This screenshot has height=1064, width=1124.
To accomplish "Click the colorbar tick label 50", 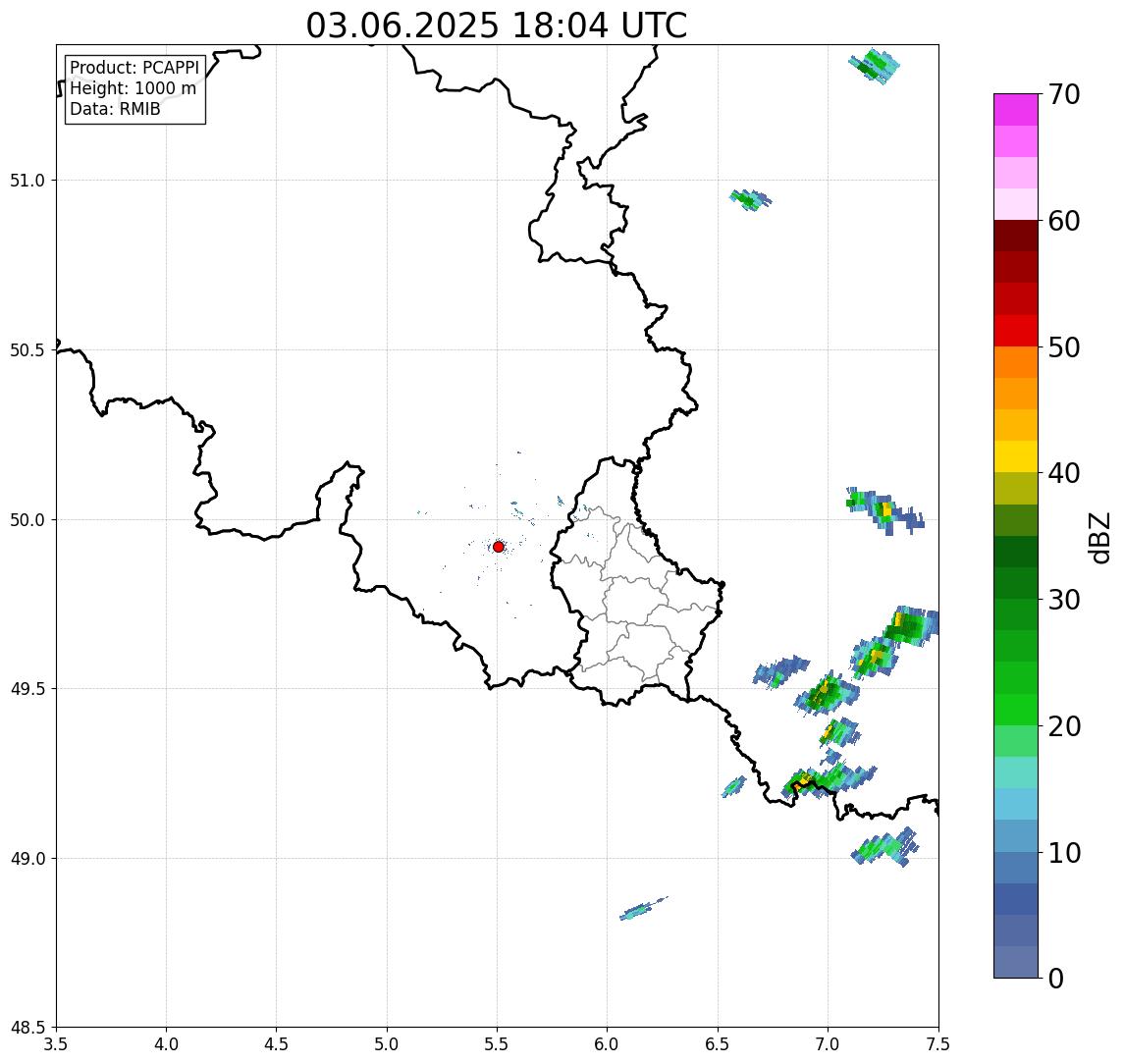I will tap(1064, 347).
